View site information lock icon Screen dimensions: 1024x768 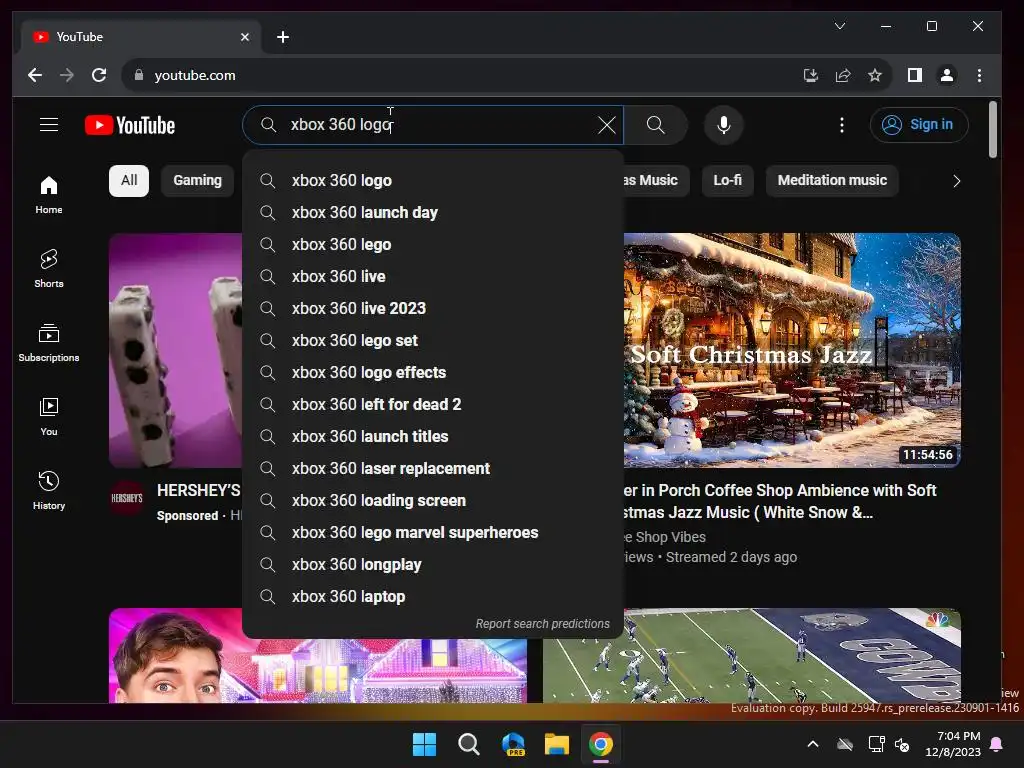[x=138, y=75]
